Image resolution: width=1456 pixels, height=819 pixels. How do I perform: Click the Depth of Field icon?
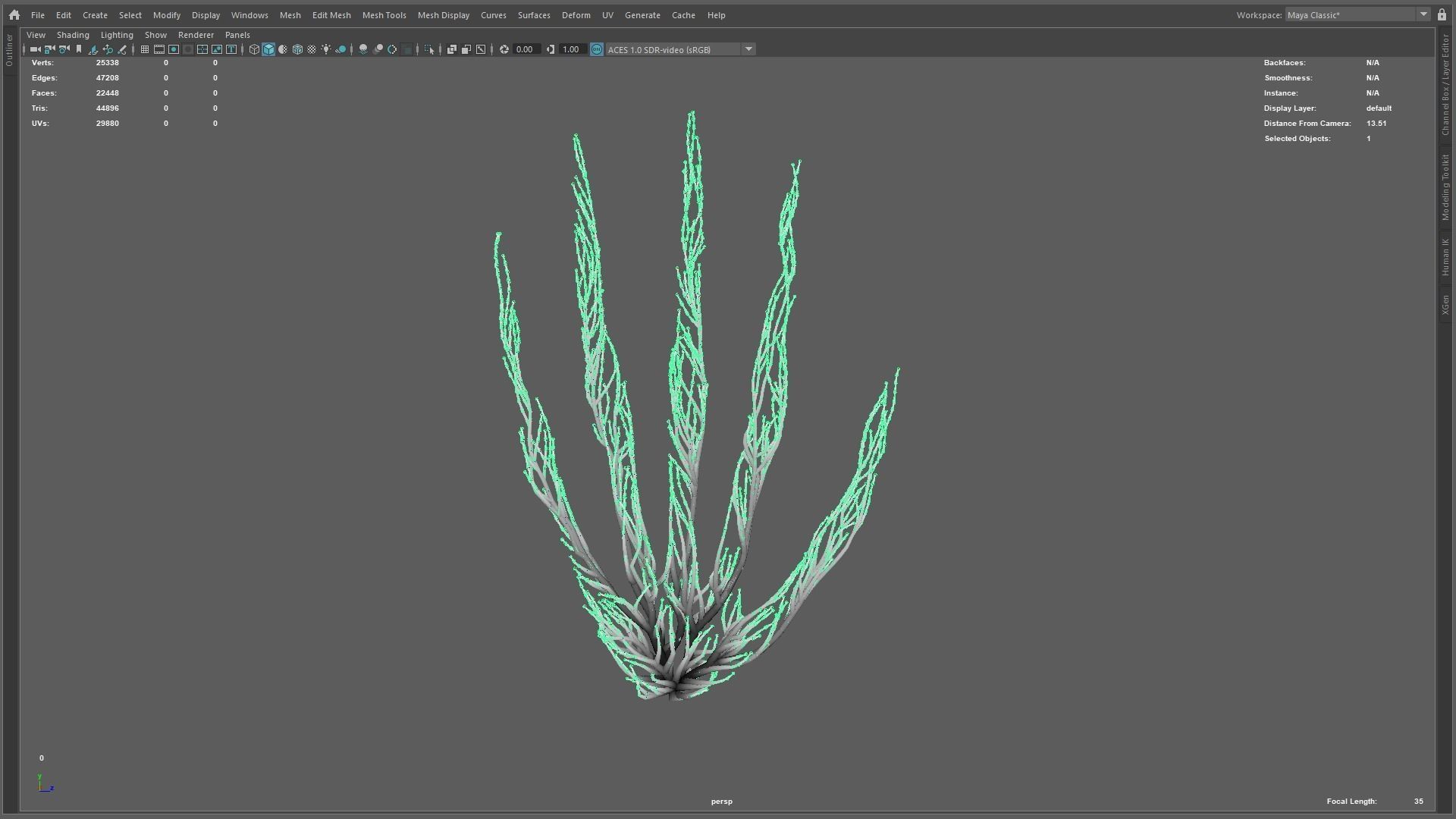pyautogui.click(x=407, y=49)
